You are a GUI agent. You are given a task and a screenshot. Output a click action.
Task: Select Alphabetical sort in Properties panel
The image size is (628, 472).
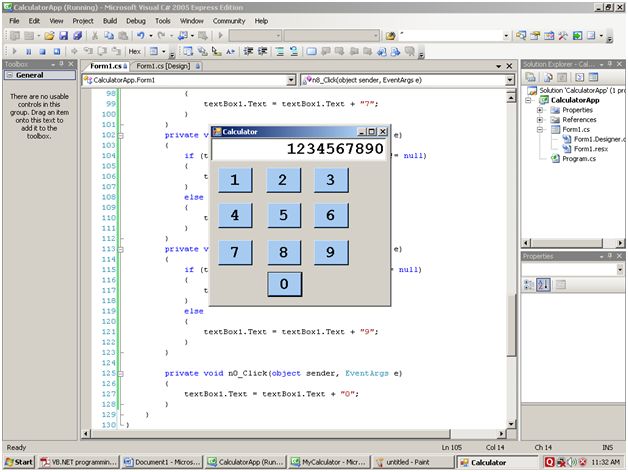[544, 285]
